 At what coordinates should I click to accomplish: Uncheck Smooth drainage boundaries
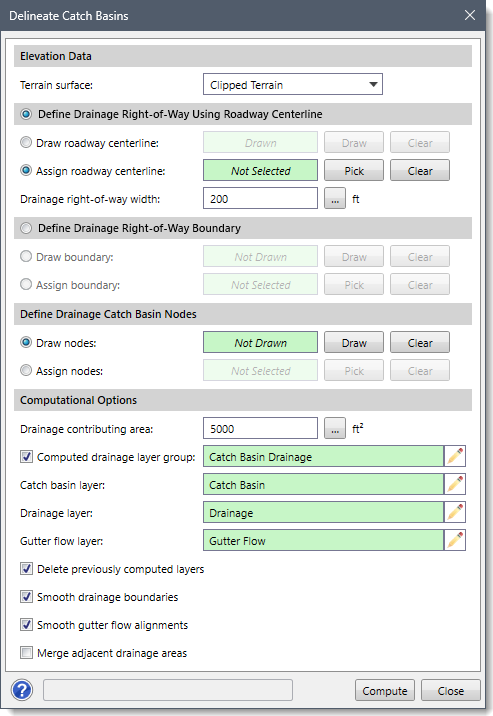pos(26,596)
